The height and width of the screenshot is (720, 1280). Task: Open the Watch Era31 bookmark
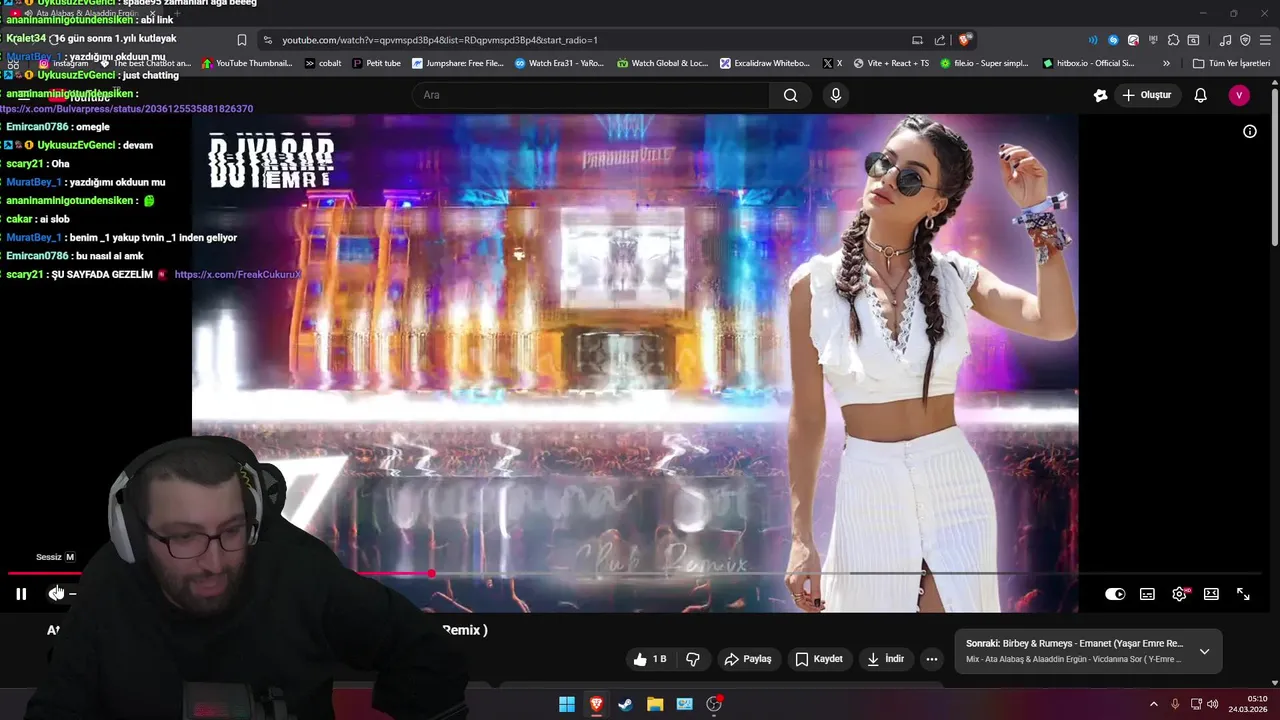click(559, 63)
